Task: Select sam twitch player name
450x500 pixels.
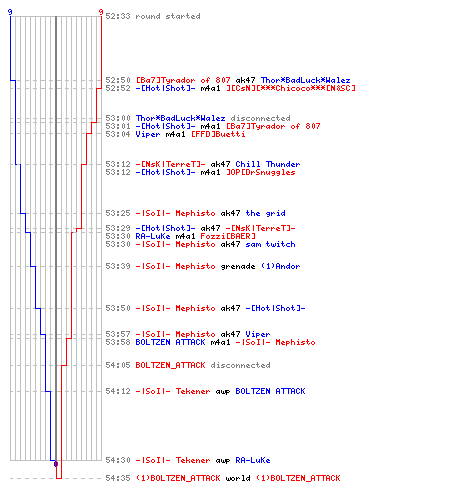Action: point(270,244)
